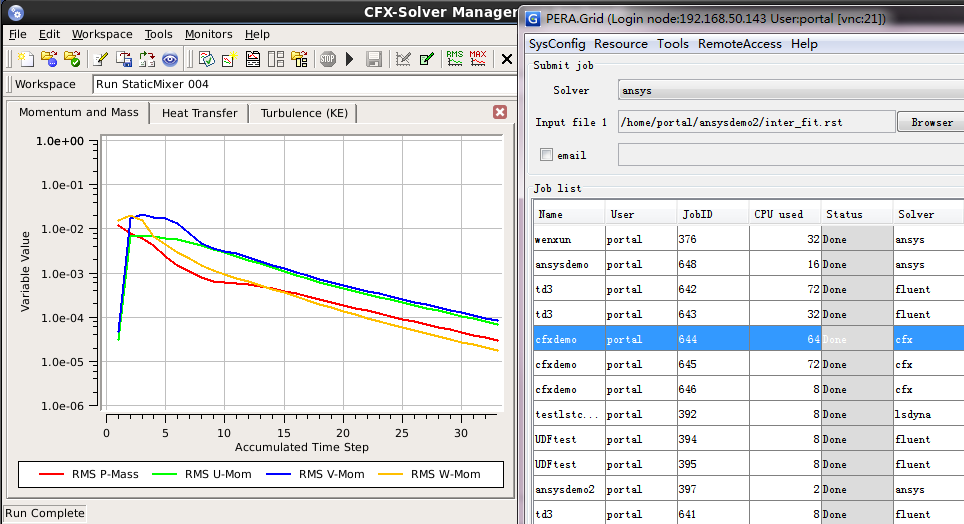Click the CFX-Solver Manager window icon
This screenshot has height=524, width=964.
tap(16, 12)
